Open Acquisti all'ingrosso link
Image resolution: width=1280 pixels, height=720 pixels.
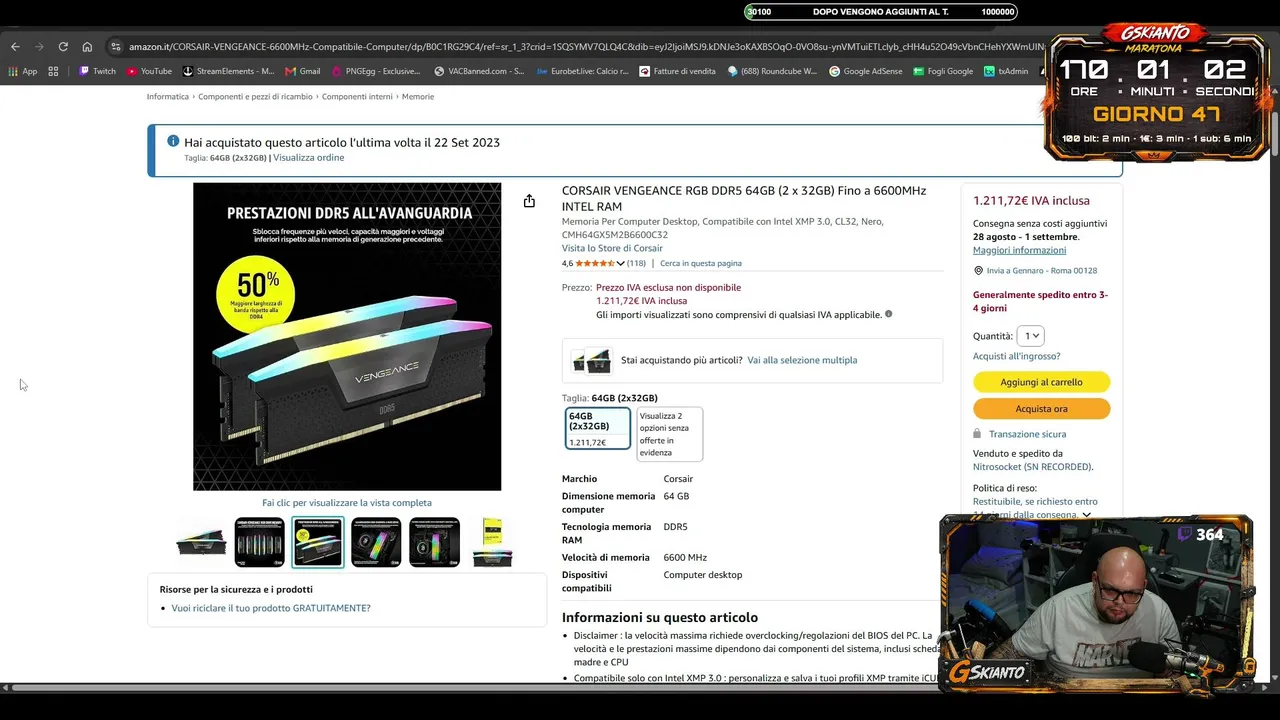click(1017, 356)
